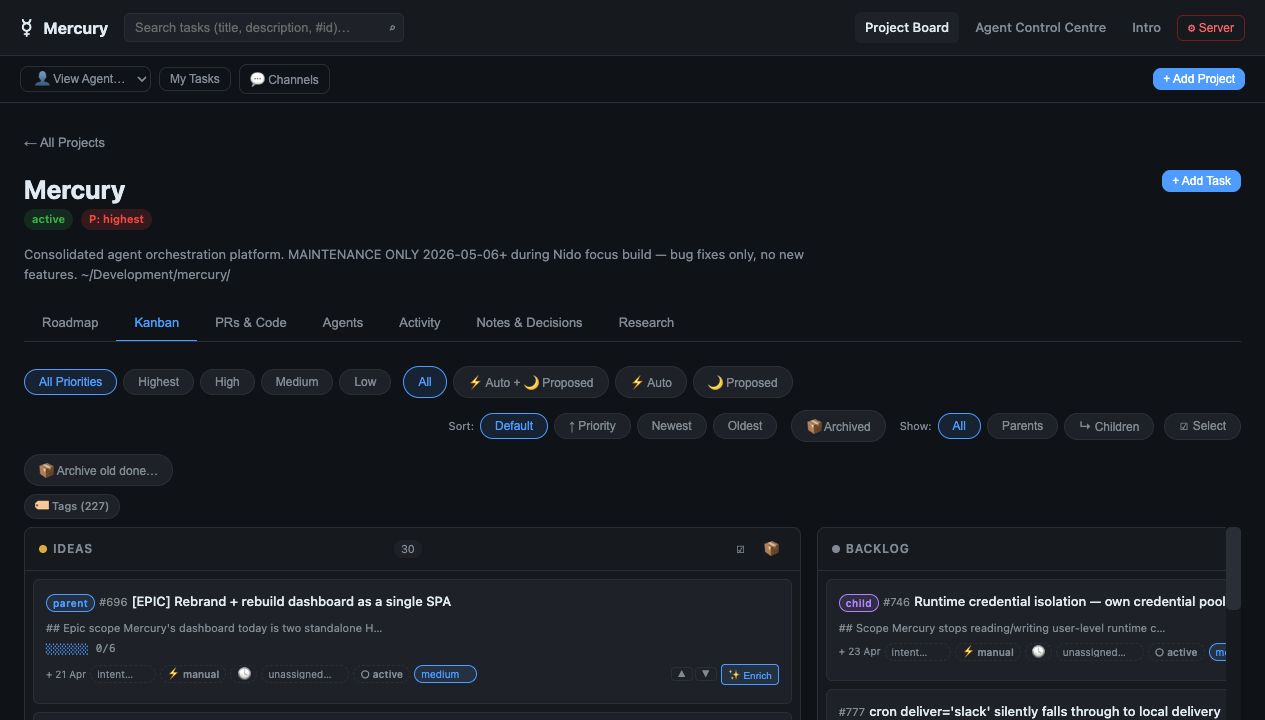Open Channels chat button

tap(284, 79)
